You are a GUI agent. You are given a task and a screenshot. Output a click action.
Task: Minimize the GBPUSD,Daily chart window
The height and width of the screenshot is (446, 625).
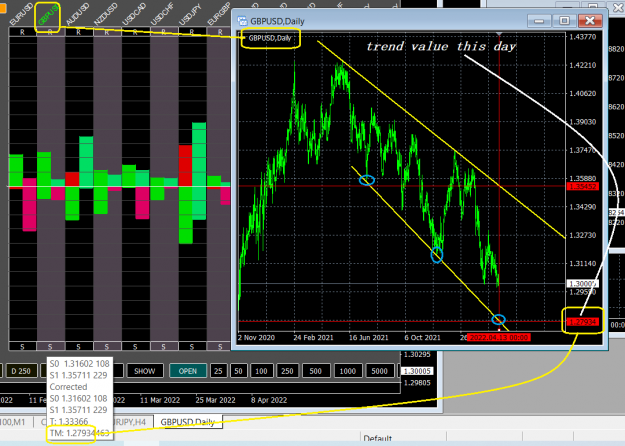coord(539,20)
